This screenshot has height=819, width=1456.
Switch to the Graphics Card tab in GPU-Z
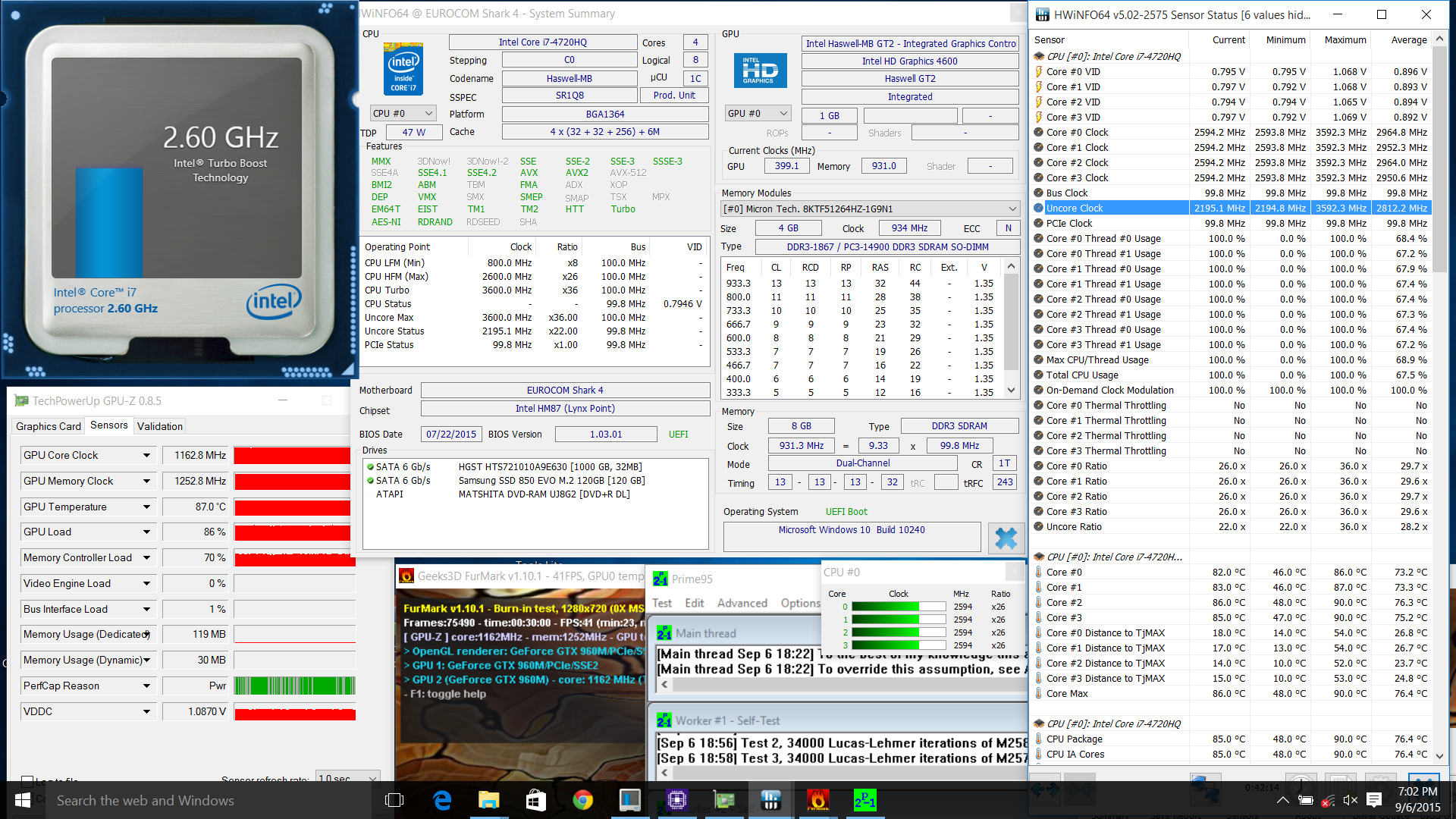(x=49, y=426)
